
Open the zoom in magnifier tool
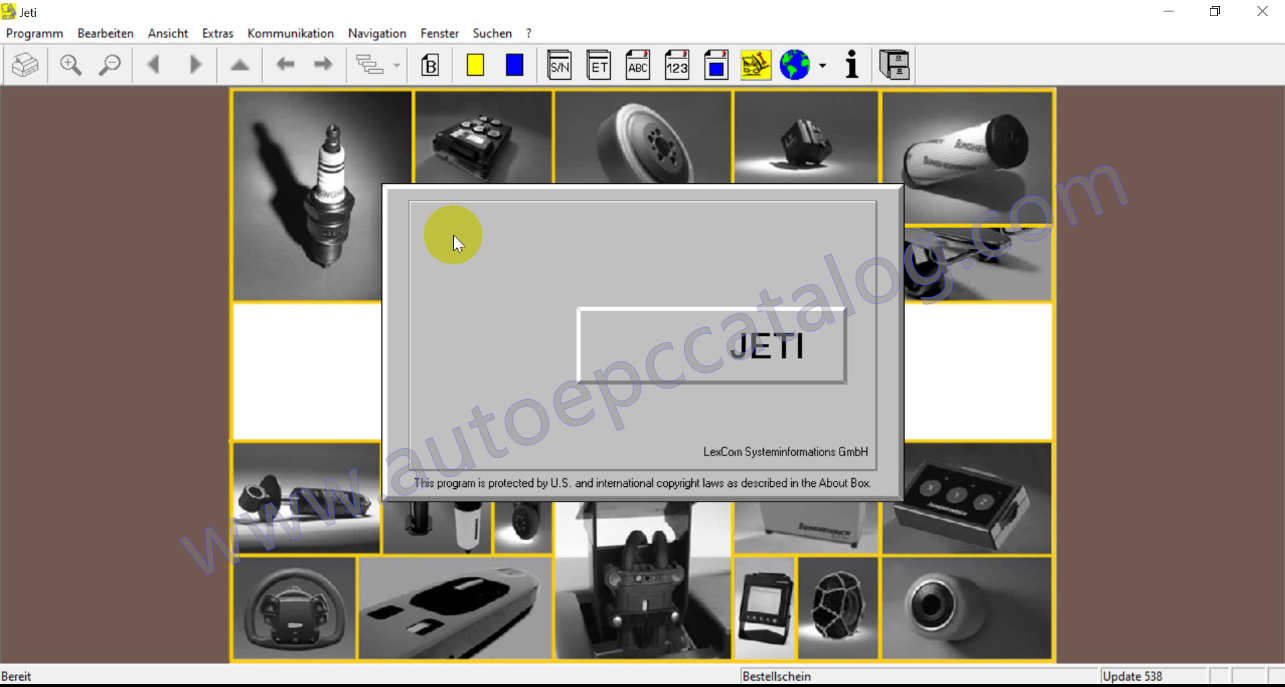pyautogui.click(x=70, y=64)
